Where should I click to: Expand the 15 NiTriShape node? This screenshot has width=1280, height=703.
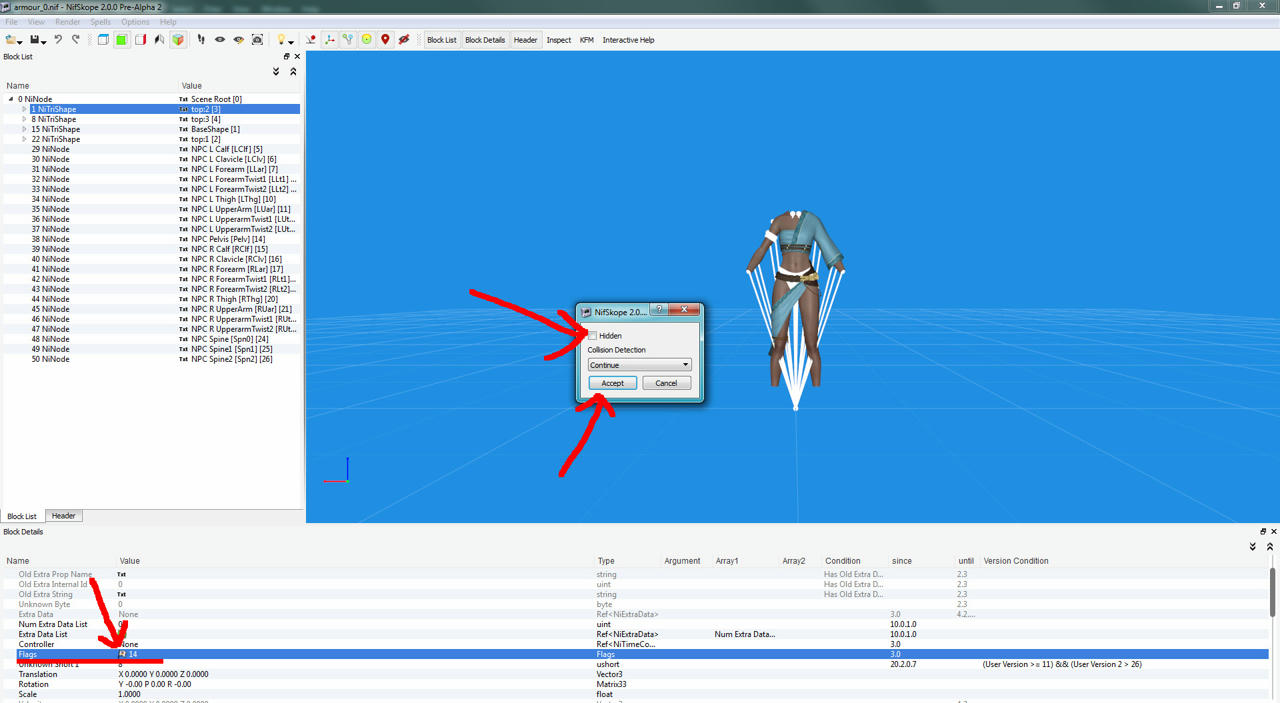(24, 129)
